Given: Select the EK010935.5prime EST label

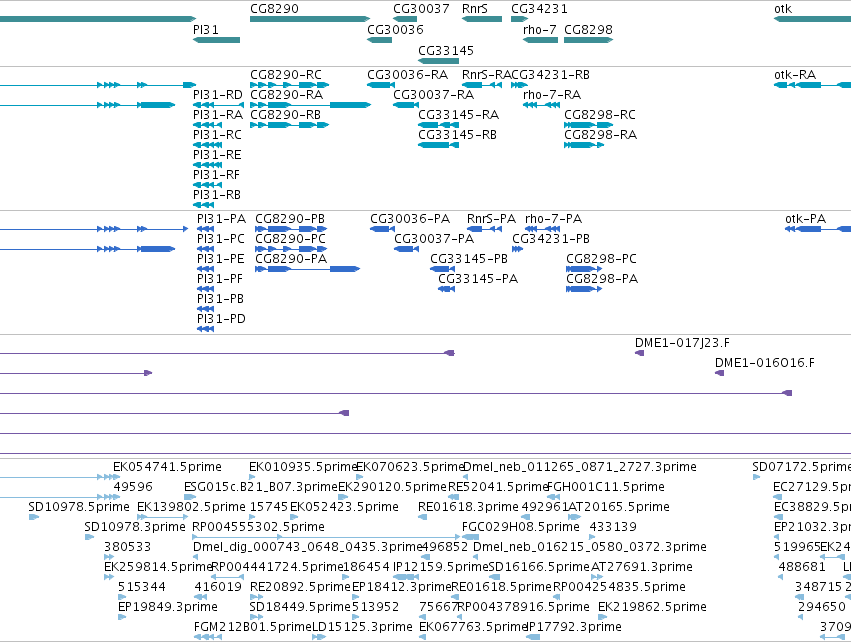Looking at the screenshot, I should (303, 467).
